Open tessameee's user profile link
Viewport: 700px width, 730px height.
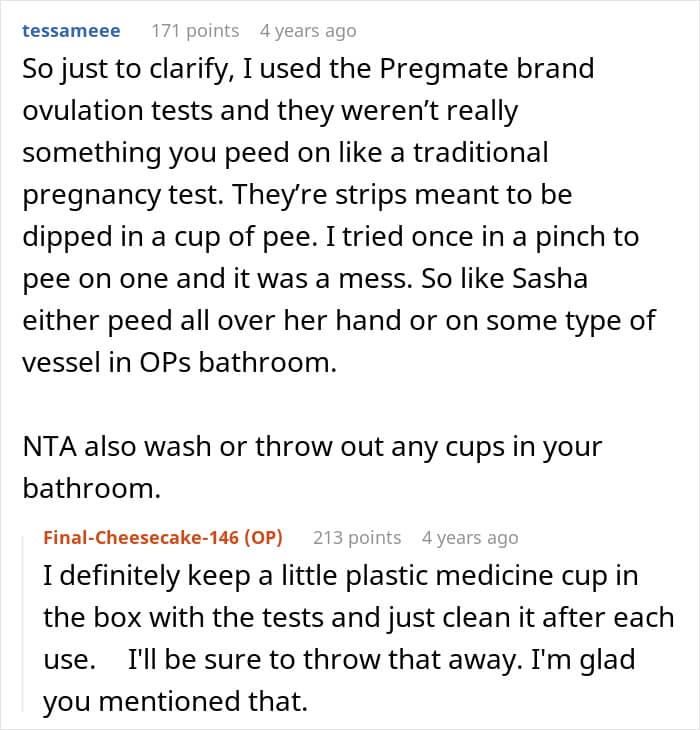point(71,31)
